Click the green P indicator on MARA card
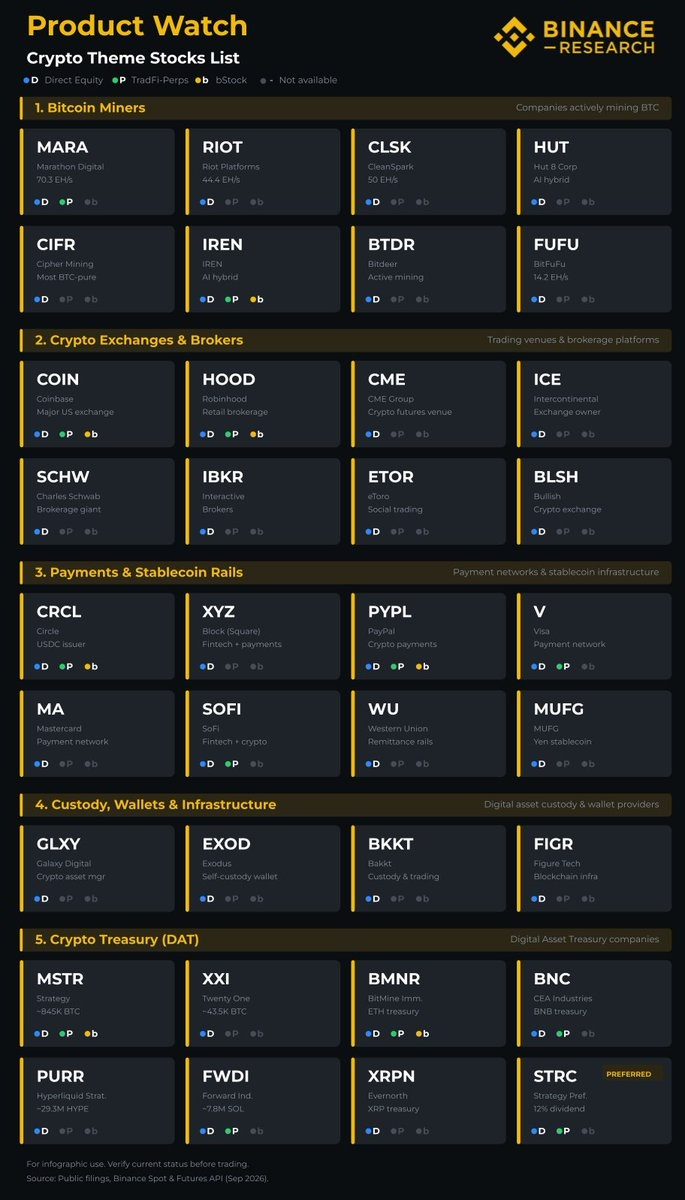 point(65,202)
